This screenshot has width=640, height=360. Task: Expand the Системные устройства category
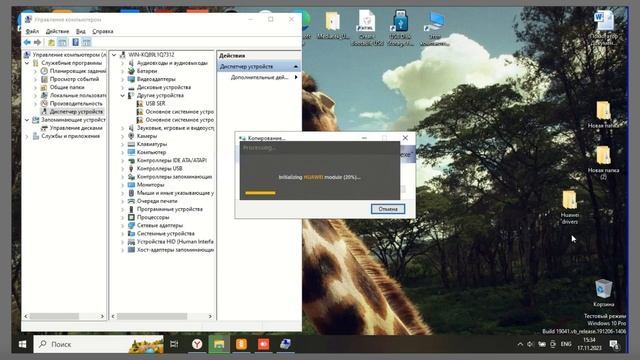[122, 233]
